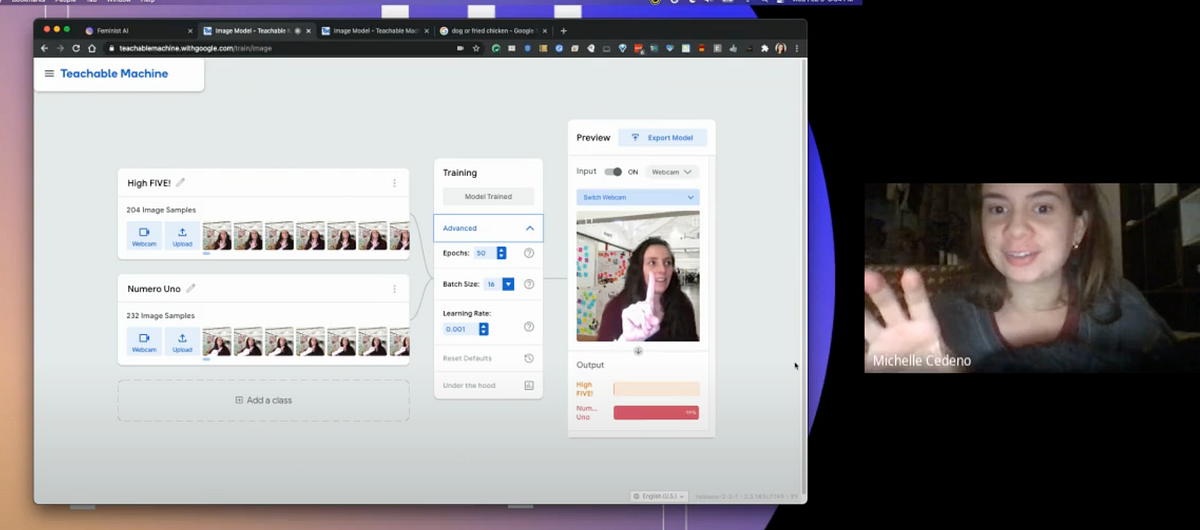The width and height of the screenshot is (1200, 530).
Task: Select first image sample in Numero Uno class
Action: (x=217, y=341)
